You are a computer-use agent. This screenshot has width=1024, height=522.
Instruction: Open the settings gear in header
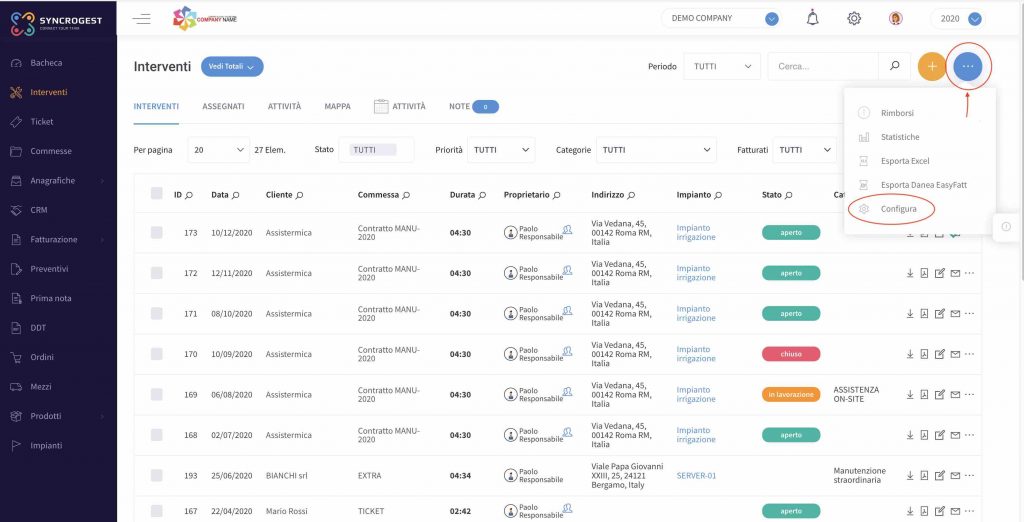click(x=854, y=18)
